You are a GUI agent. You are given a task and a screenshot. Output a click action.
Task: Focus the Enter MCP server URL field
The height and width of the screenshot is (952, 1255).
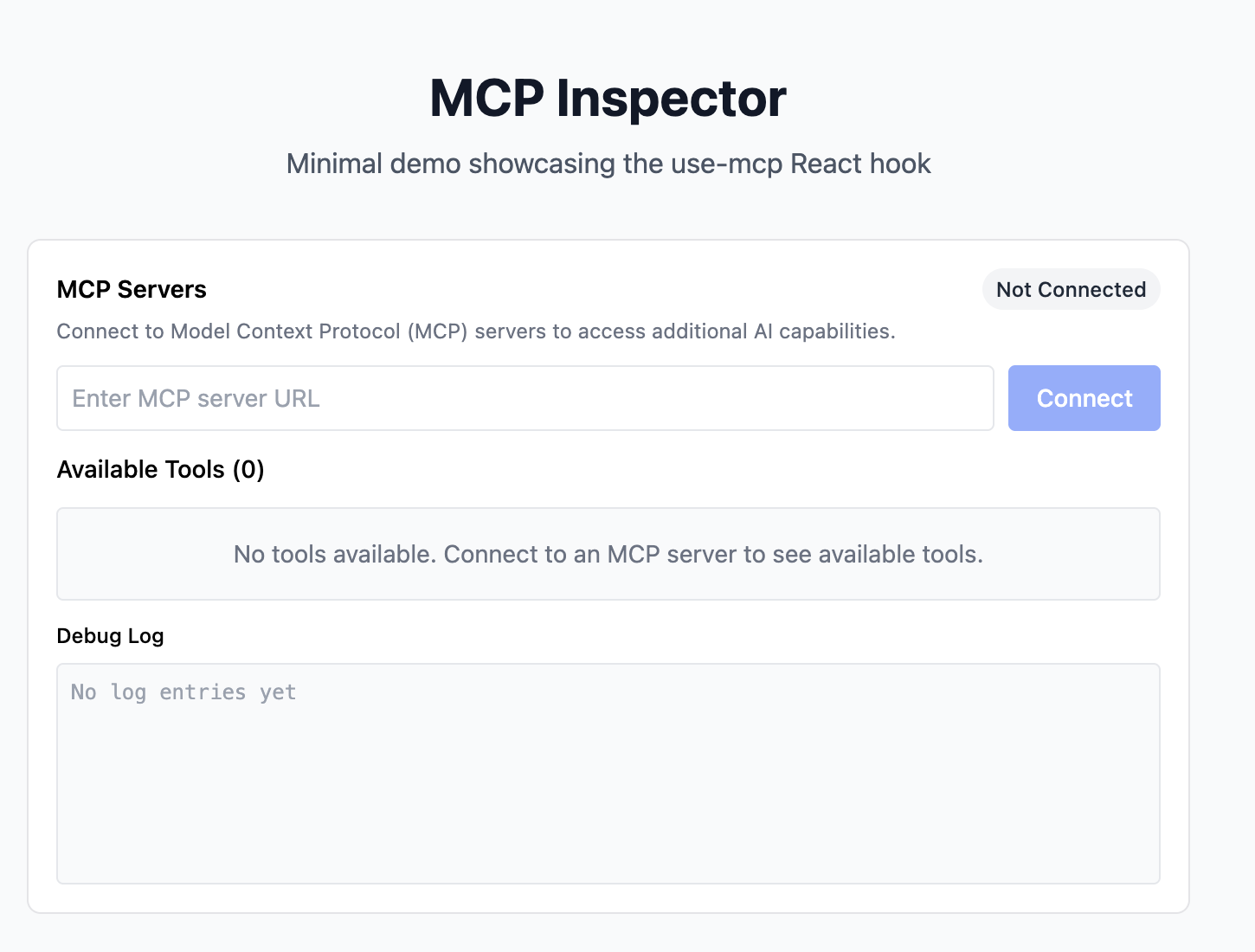[525, 398]
